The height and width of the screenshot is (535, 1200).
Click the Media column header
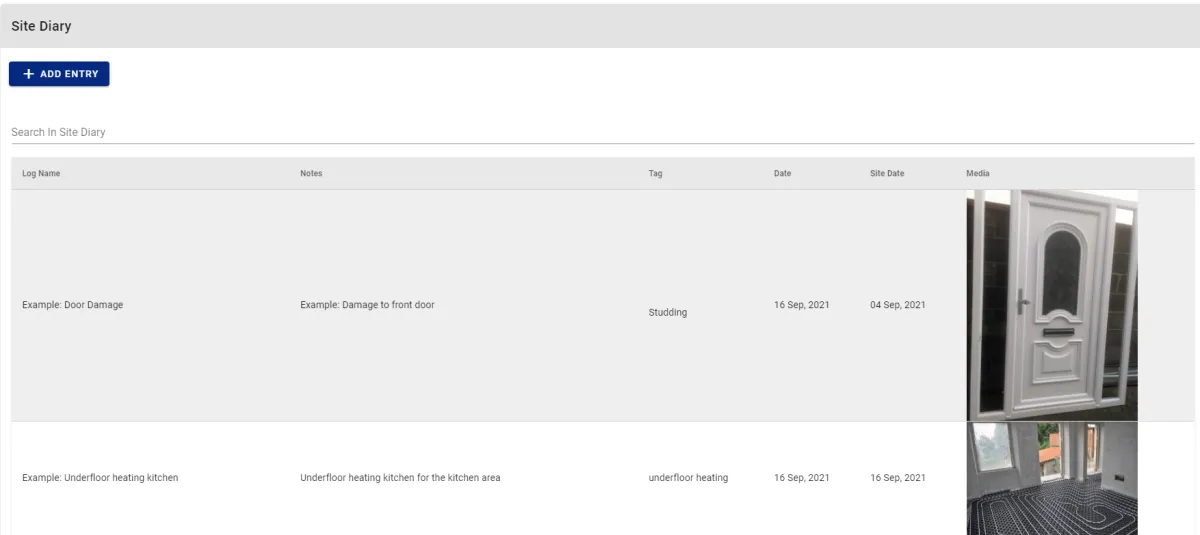coord(977,173)
